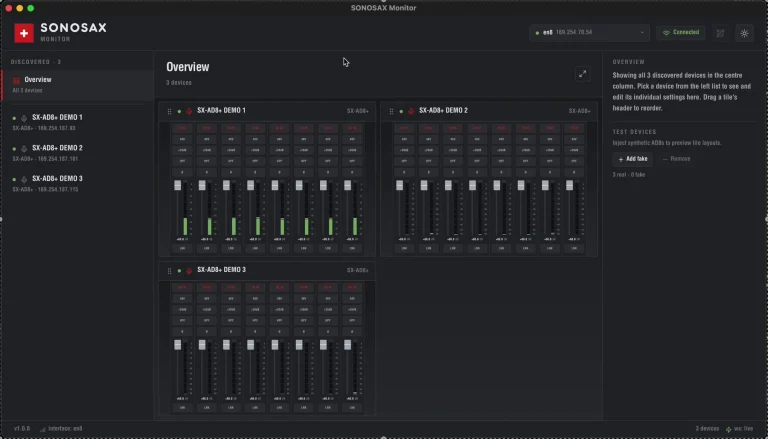Click the device icon beside SX-AD8+ DEMO 3 in sidebar

point(24,179)
